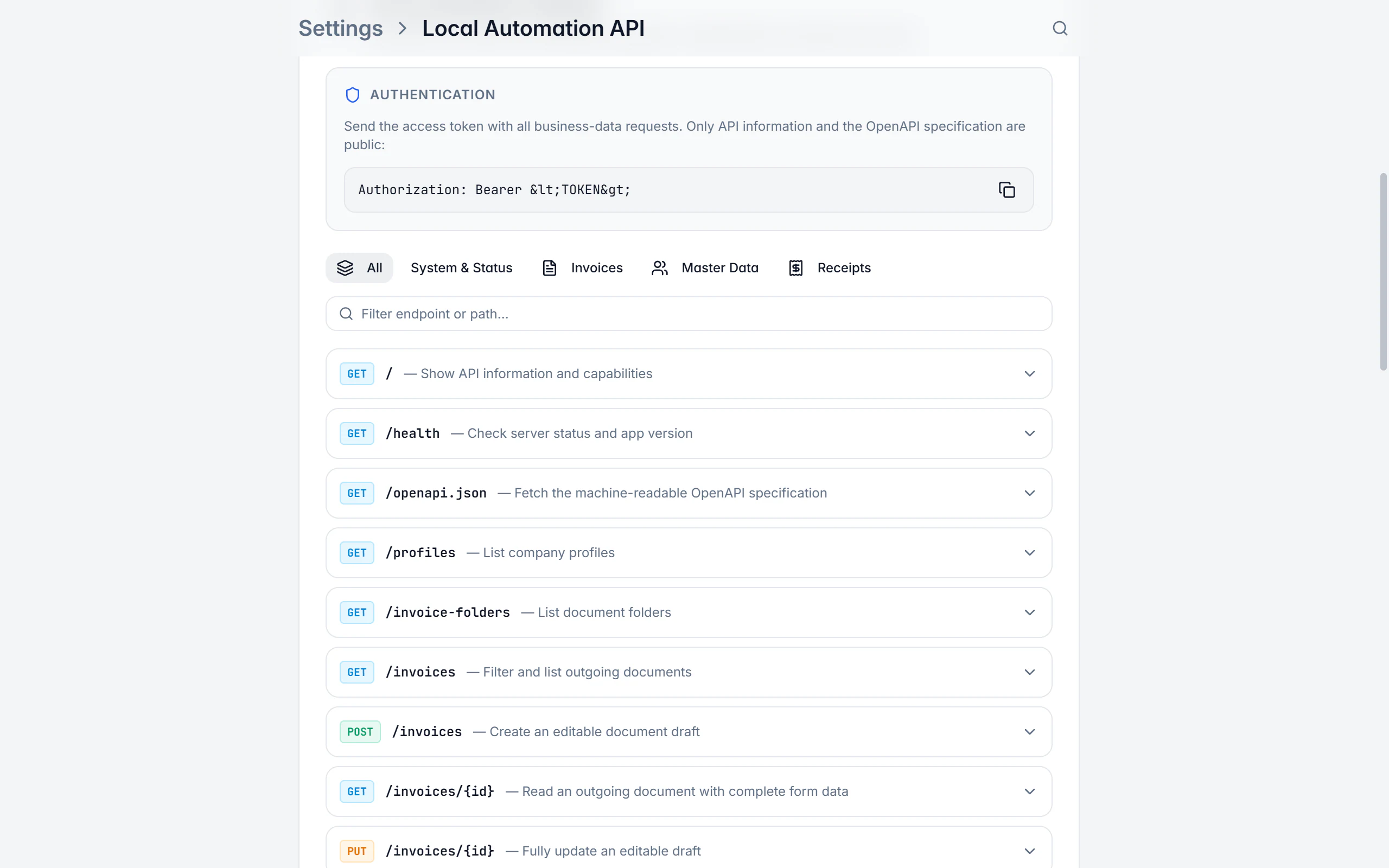Switch to the System & Status tab
The width and height of the screenshot is (1389, 868).
tap(462, 268)
